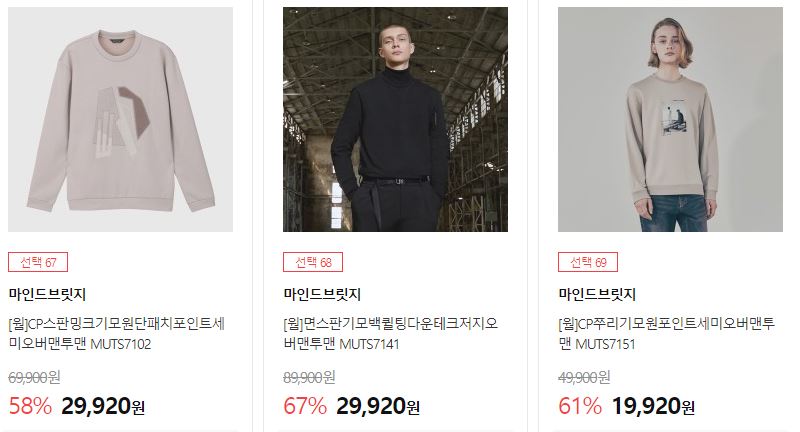This screenshot has width=800, height=432.
Task: Open the 마인드브릿지 brand link above MUTS7141
Action: (x=322, y=294)
